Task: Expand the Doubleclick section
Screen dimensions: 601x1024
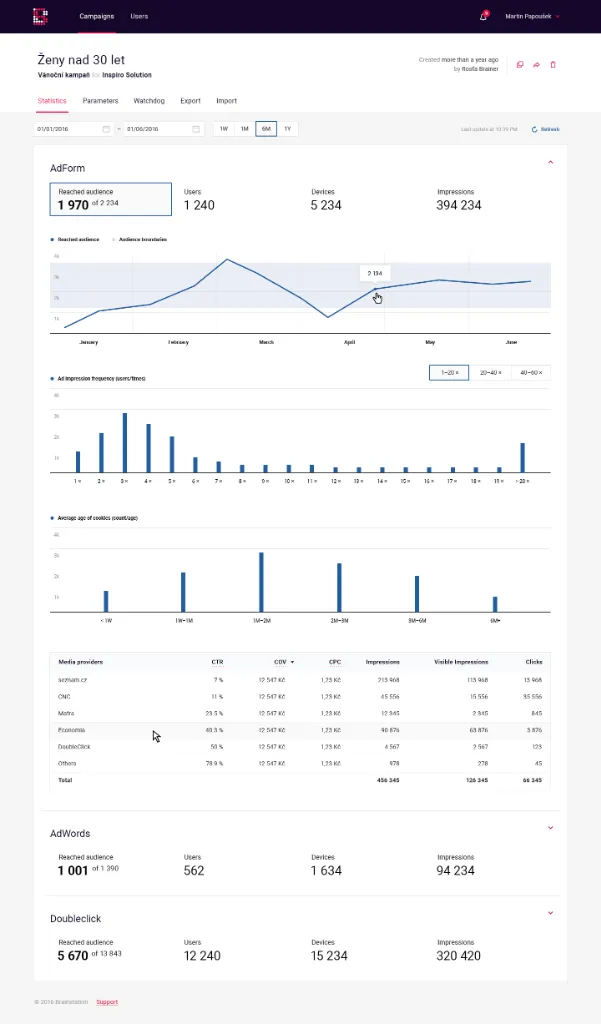Action: 550,913
